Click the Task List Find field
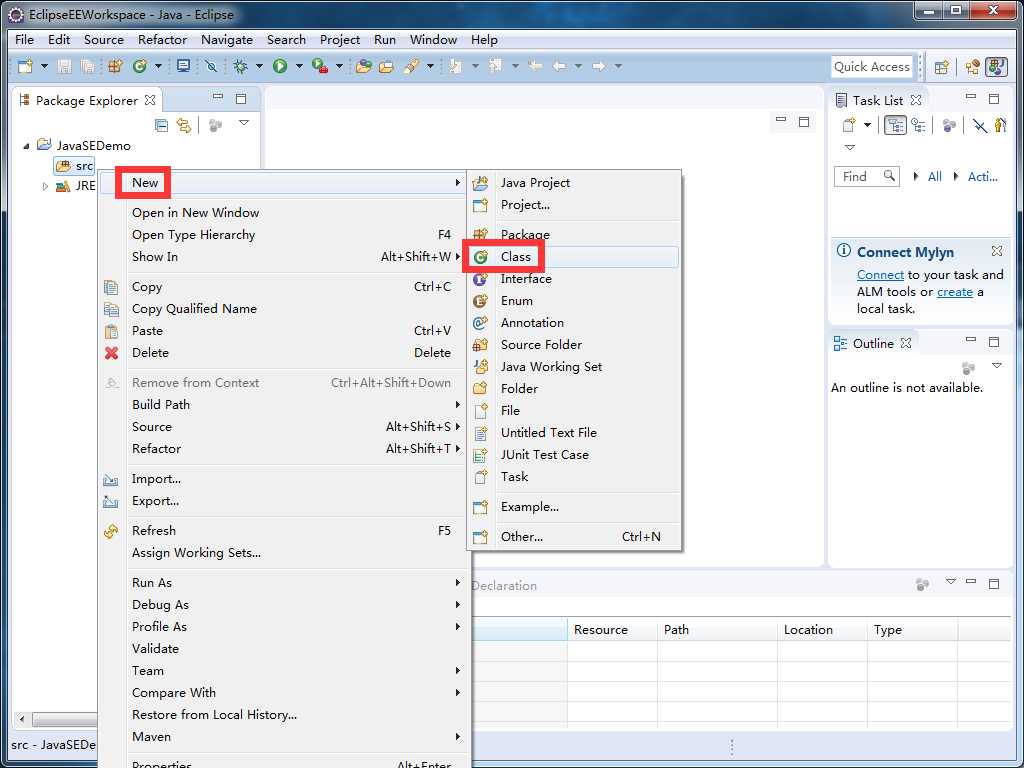Screen dimensions: 1024x768 point(866,176)
